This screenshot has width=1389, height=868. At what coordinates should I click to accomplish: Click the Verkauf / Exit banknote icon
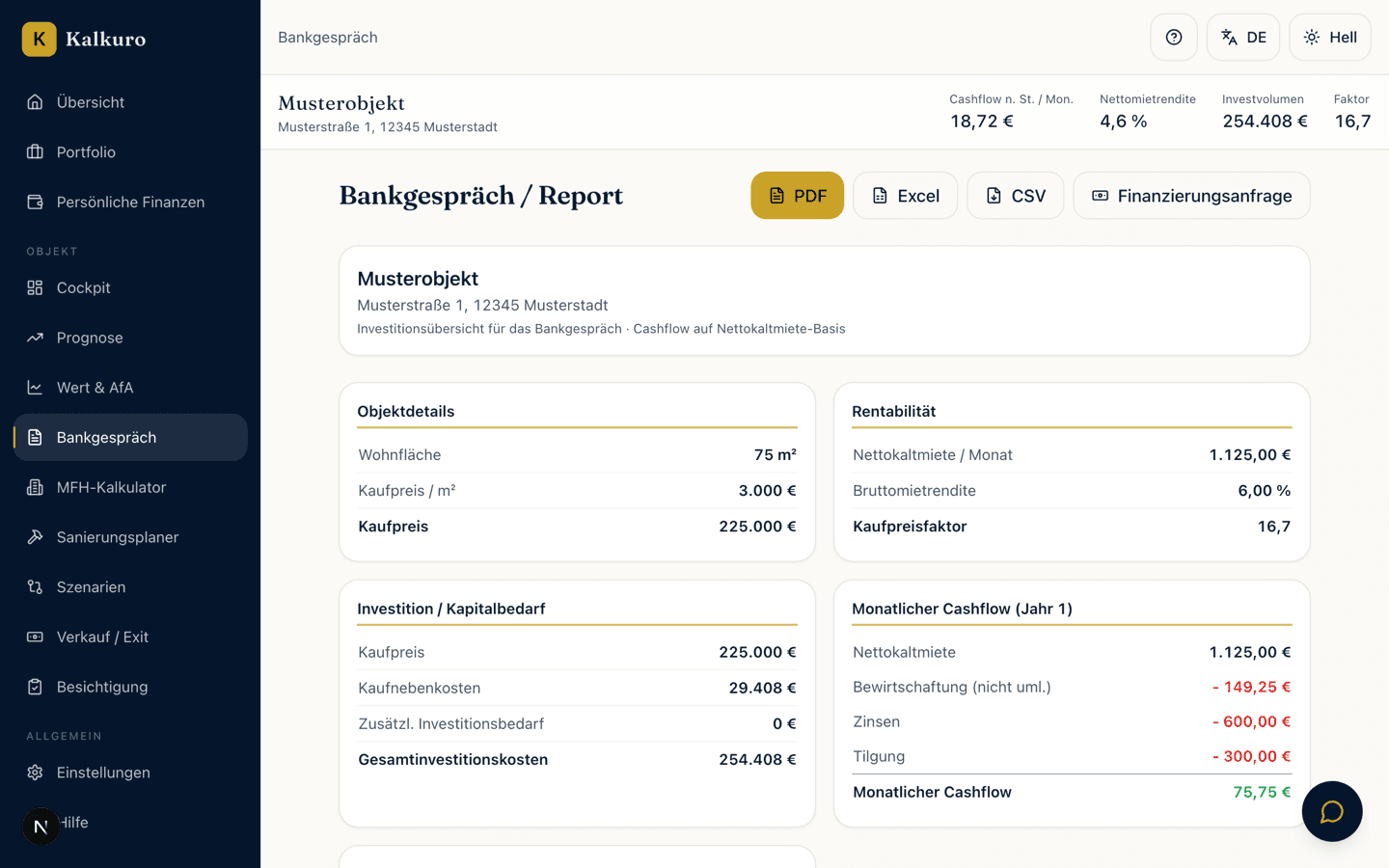(x=36, y=637)
